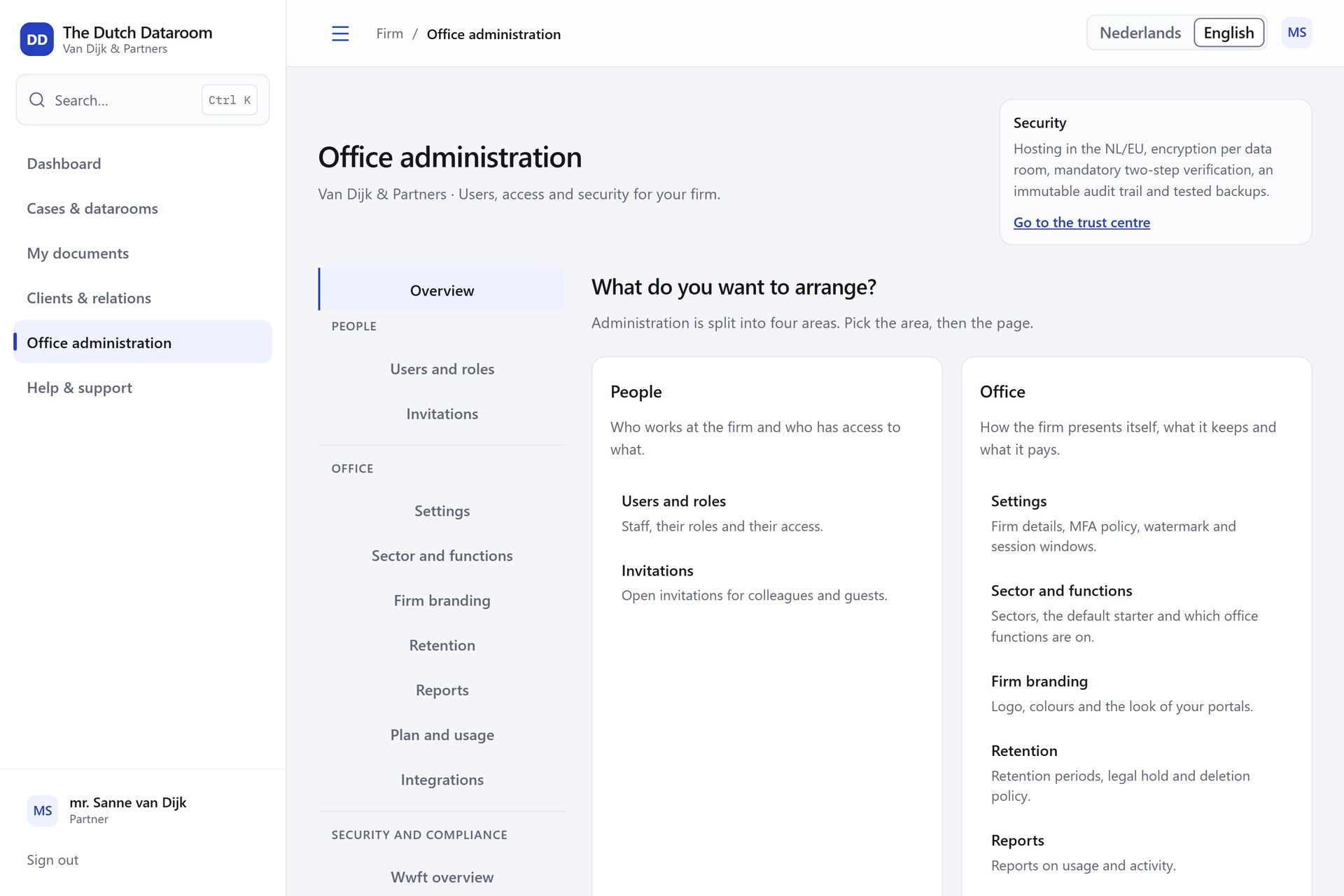Image resolution: width=1344 pixels, height=896 pixels.
Task: Open Plan and usage page
Action: click(442, 735)
